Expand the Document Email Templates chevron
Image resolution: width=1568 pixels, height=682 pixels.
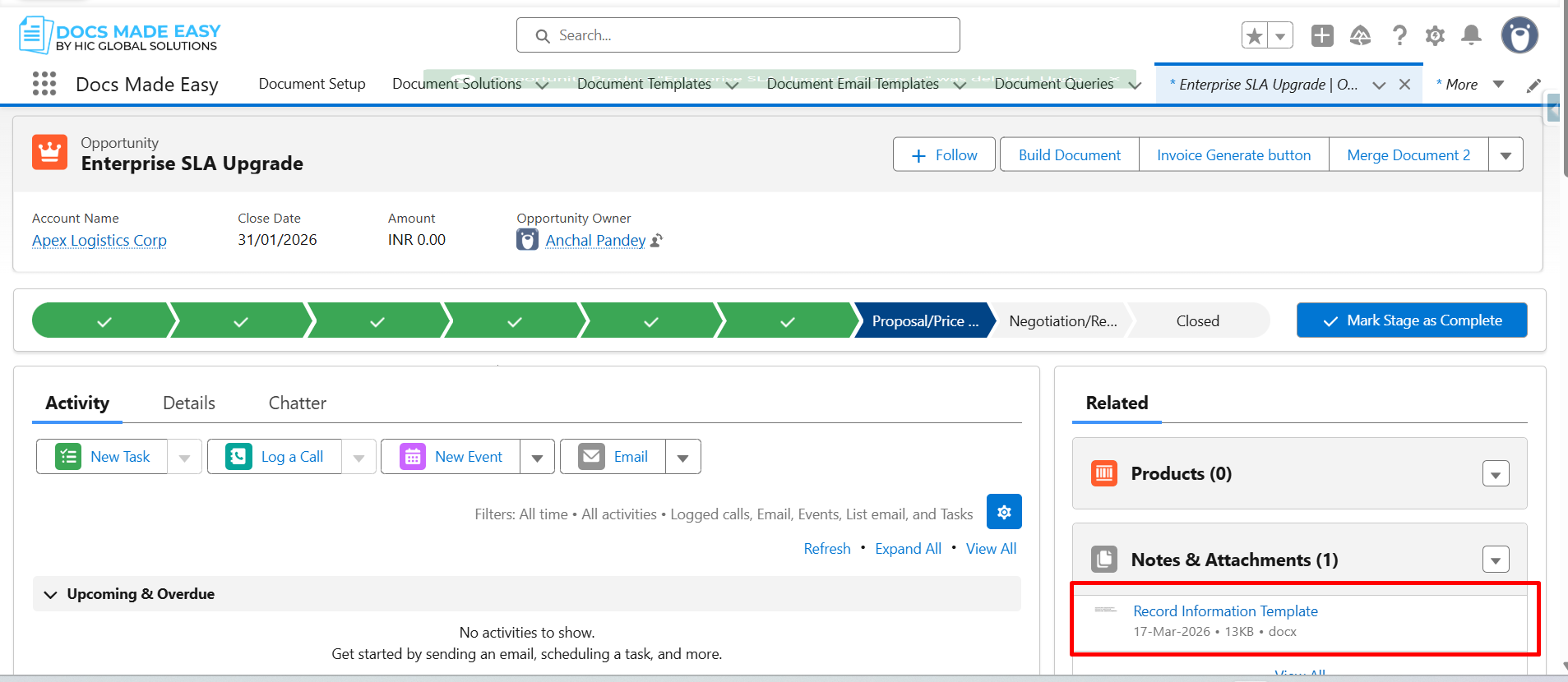point(960,85)
